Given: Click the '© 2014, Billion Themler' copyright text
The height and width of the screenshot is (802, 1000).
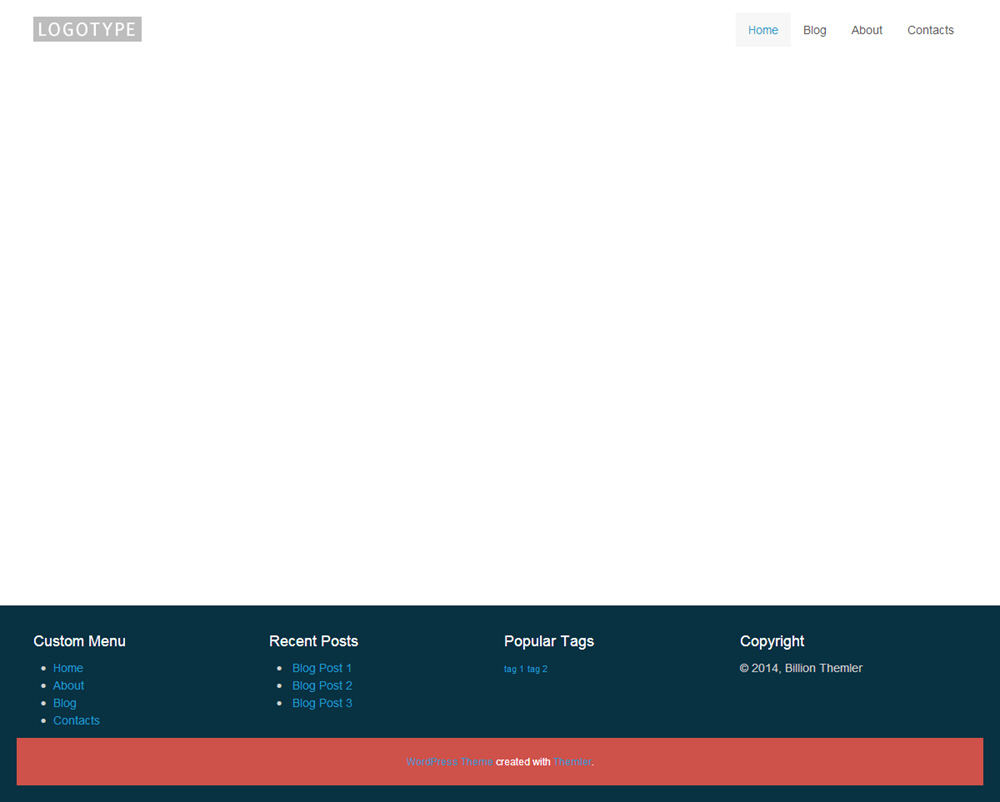Looking at the screenshot, I should (801, 668).
